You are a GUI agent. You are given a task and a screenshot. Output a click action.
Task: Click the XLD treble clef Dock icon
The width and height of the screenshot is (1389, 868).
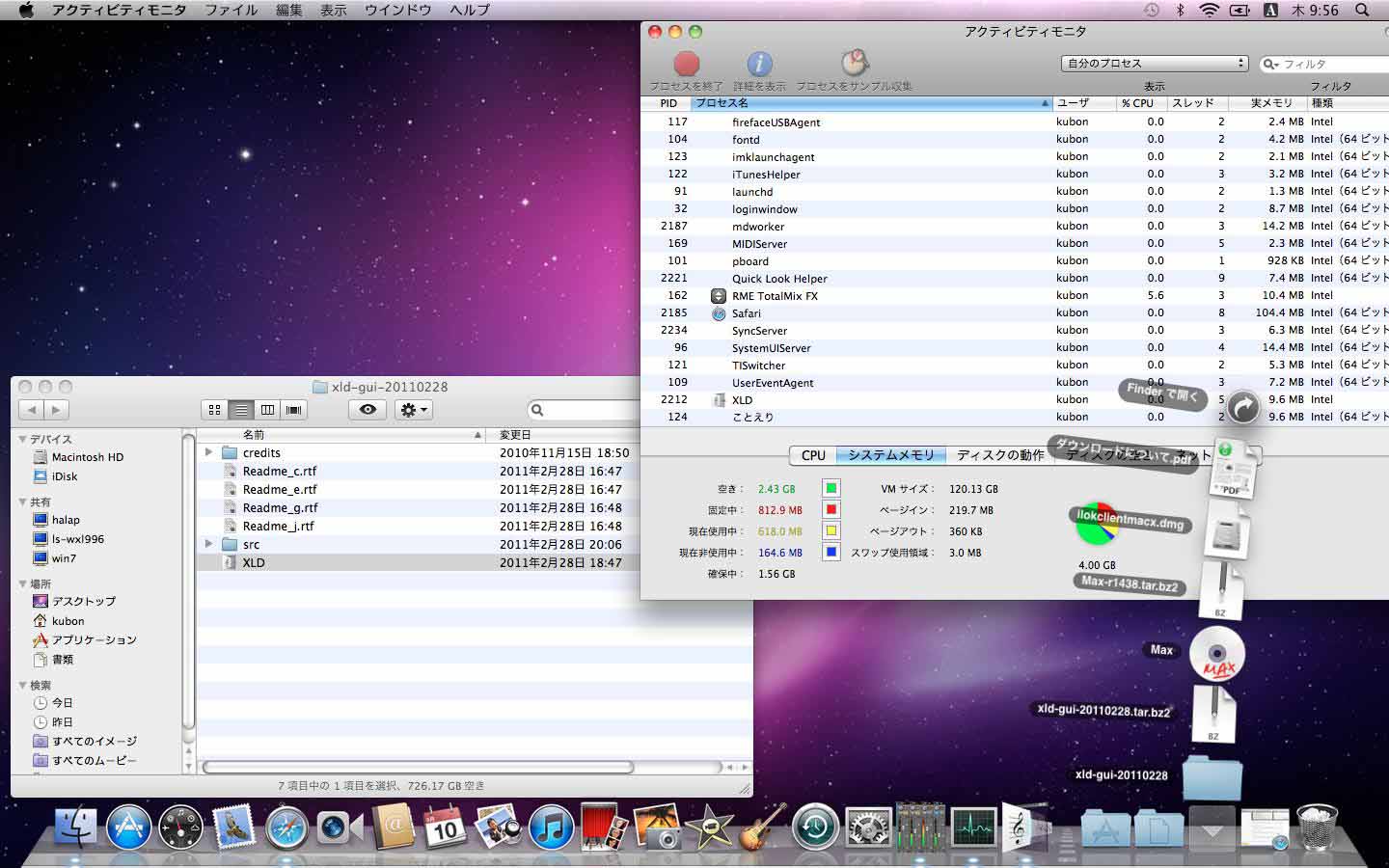point(1022,827)
